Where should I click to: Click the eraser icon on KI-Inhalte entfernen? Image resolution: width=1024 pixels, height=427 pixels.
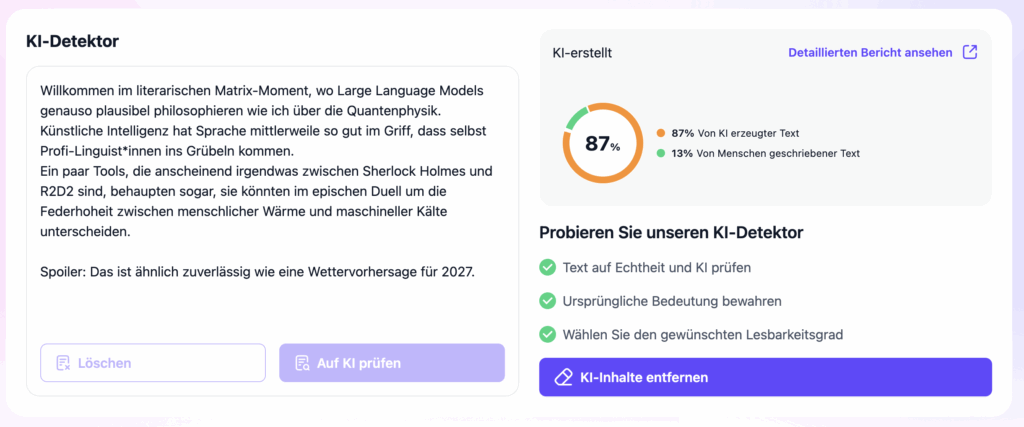click(563, 377)
